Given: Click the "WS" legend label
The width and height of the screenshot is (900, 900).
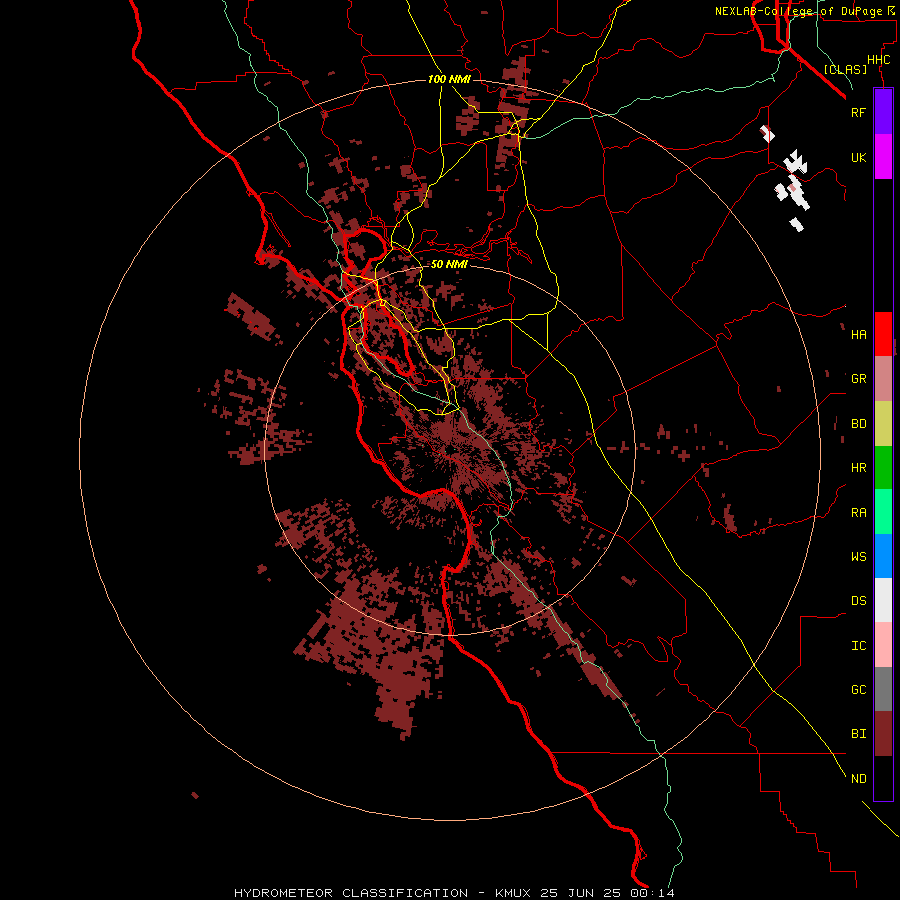Looking at the screenshot, I should [858, 556].
